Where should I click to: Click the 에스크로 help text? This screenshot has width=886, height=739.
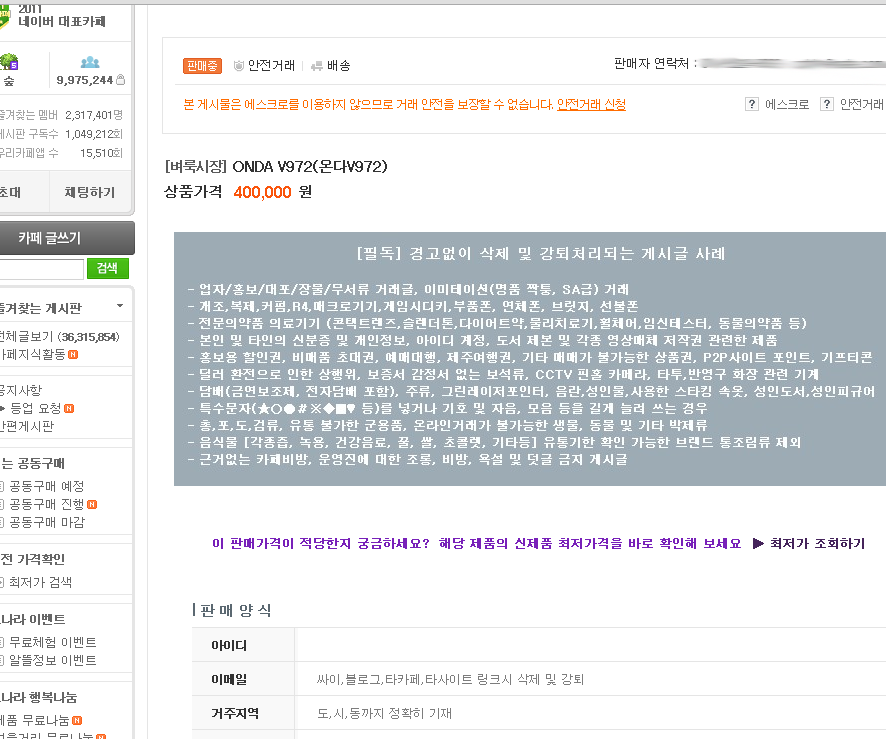(787, 104)
